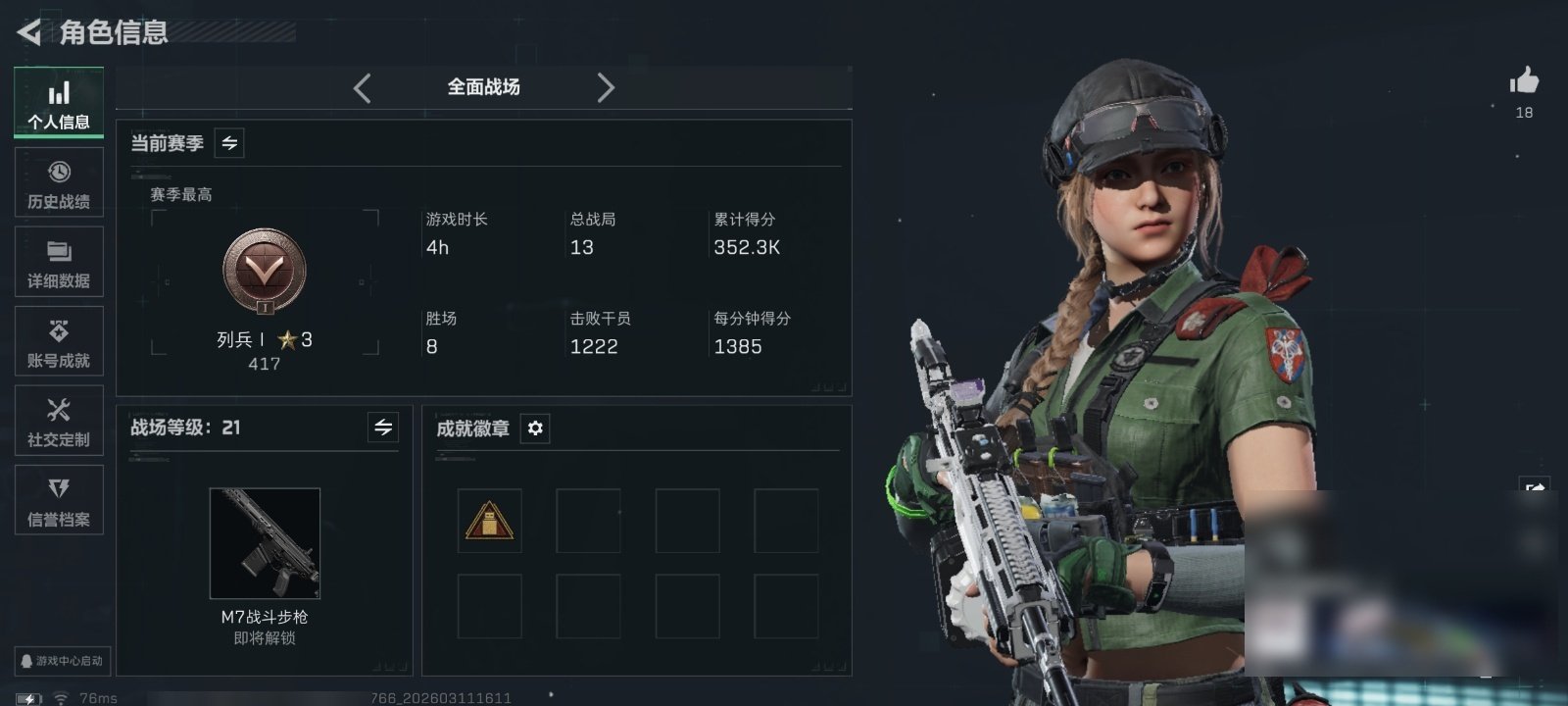Click the 游戏中心启动 button
This screenshot has height=706, width=1568.
coord(62,661)
